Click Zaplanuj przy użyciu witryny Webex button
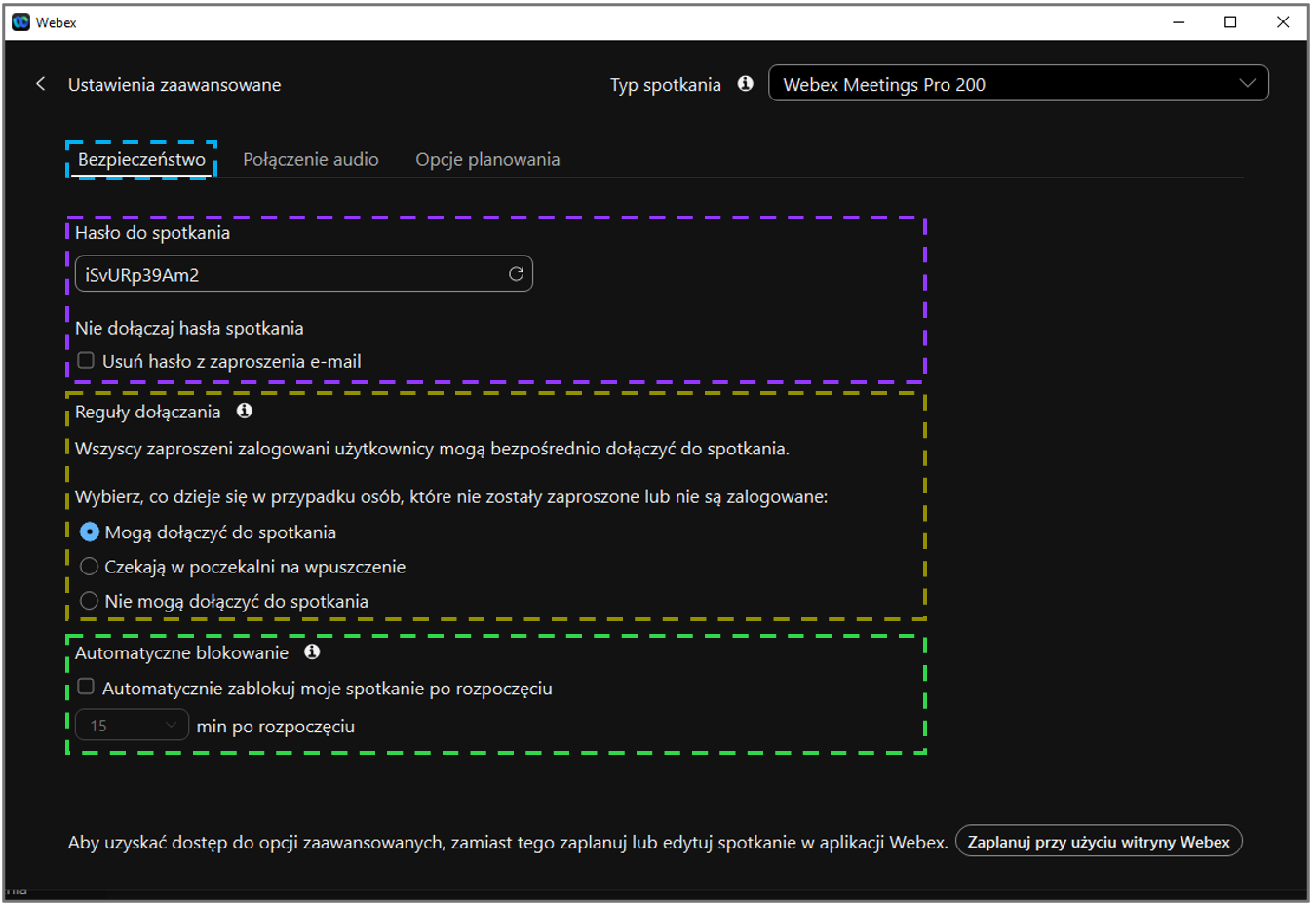This screenshot has height=907, width=1316. click(1099, 842)
